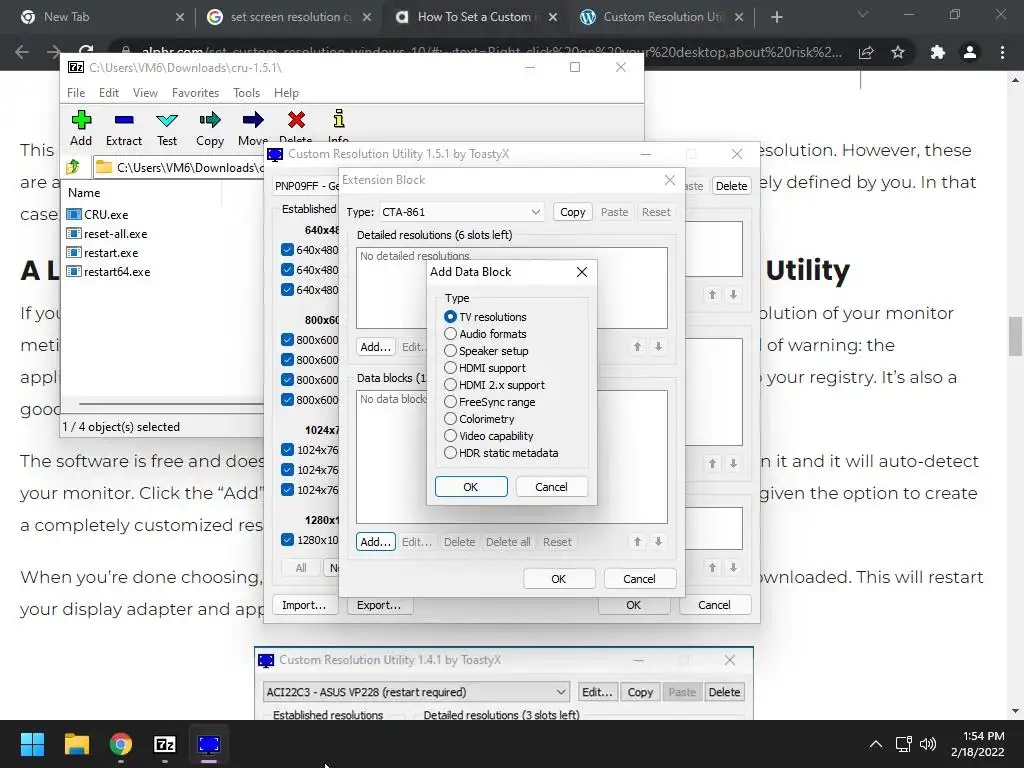This screenshot has height=768, width=1024.
Task: Click the 7-Zip Copy toolbar icon
Action: [x=210, y=128]
